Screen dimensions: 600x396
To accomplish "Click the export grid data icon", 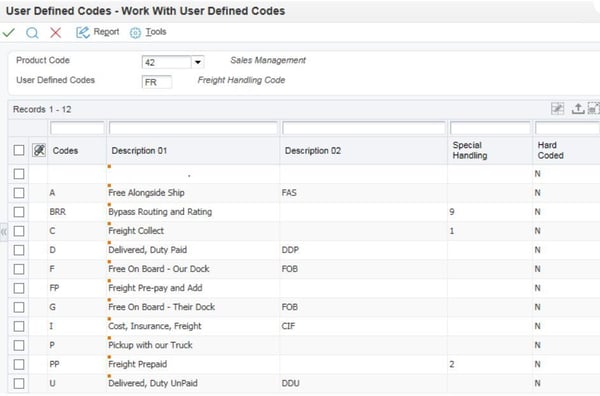I will tap(577, 109).
